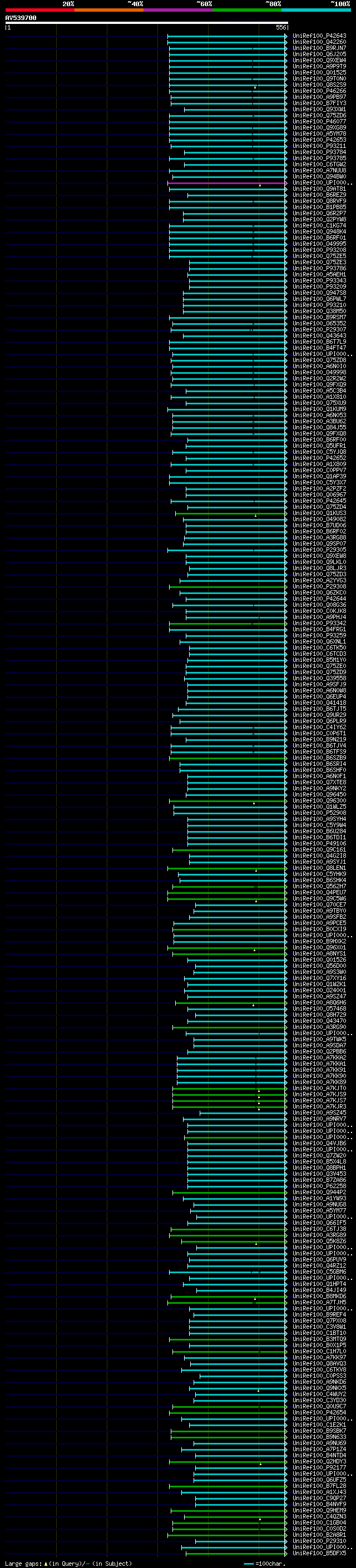Select label UniRef100_P29307

coord(319,330)
